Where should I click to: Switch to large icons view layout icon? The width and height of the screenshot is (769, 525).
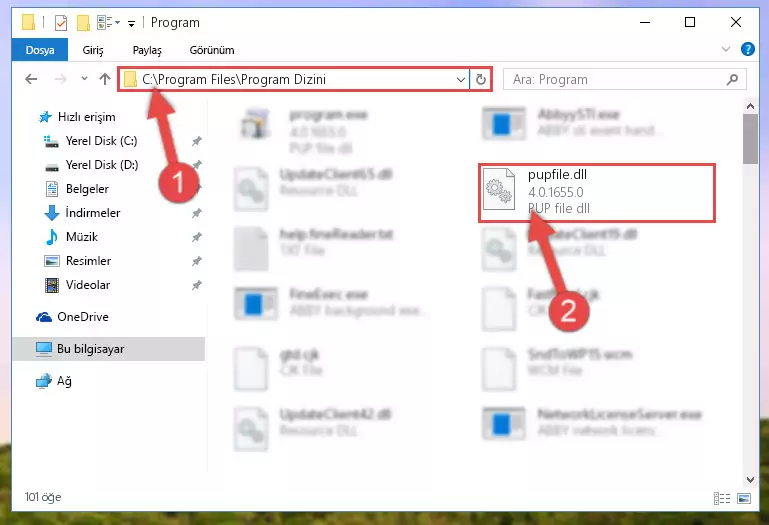click(x=744, y=499)
